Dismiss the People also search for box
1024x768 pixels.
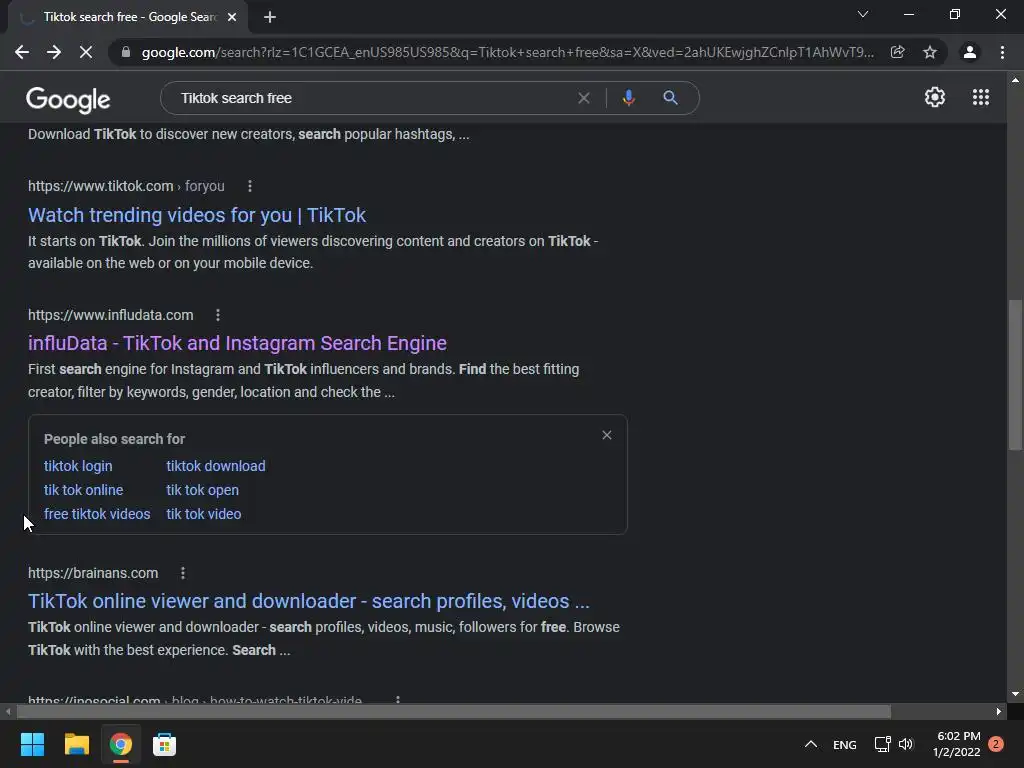pos(607,435)
